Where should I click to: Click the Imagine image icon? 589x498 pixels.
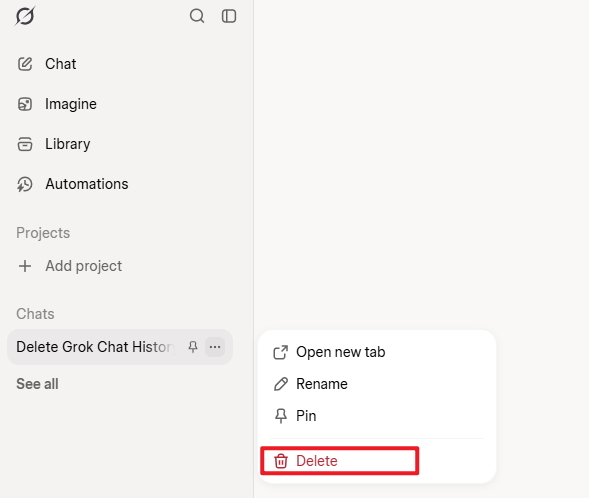point(25,104)
